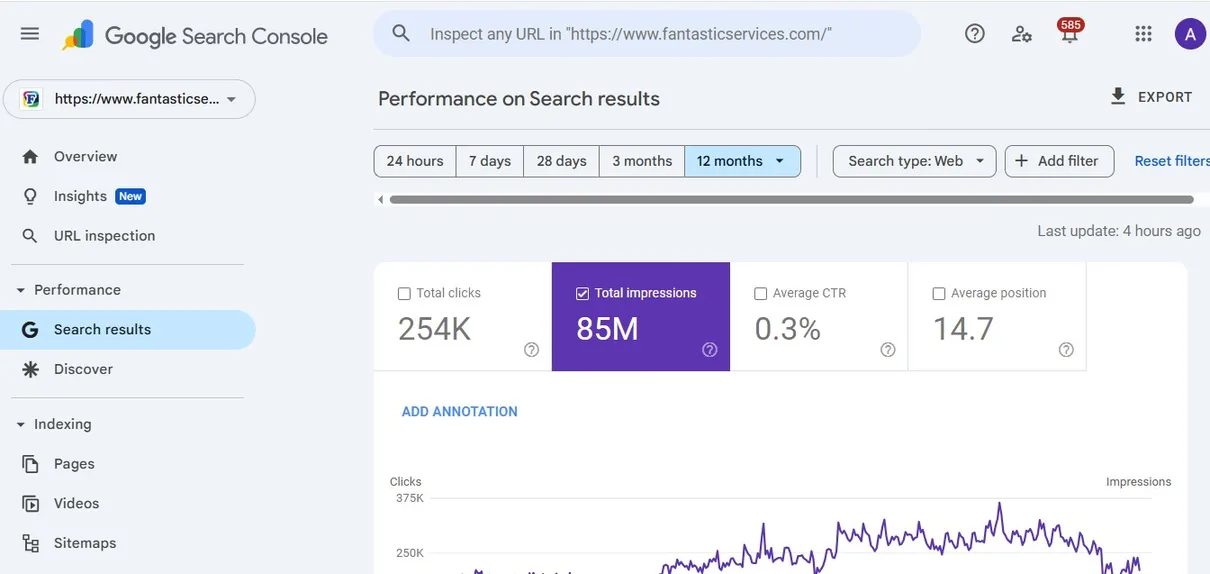The image size is (1210, 574).
Task: Click the property favicon icon
Action: 31,99
